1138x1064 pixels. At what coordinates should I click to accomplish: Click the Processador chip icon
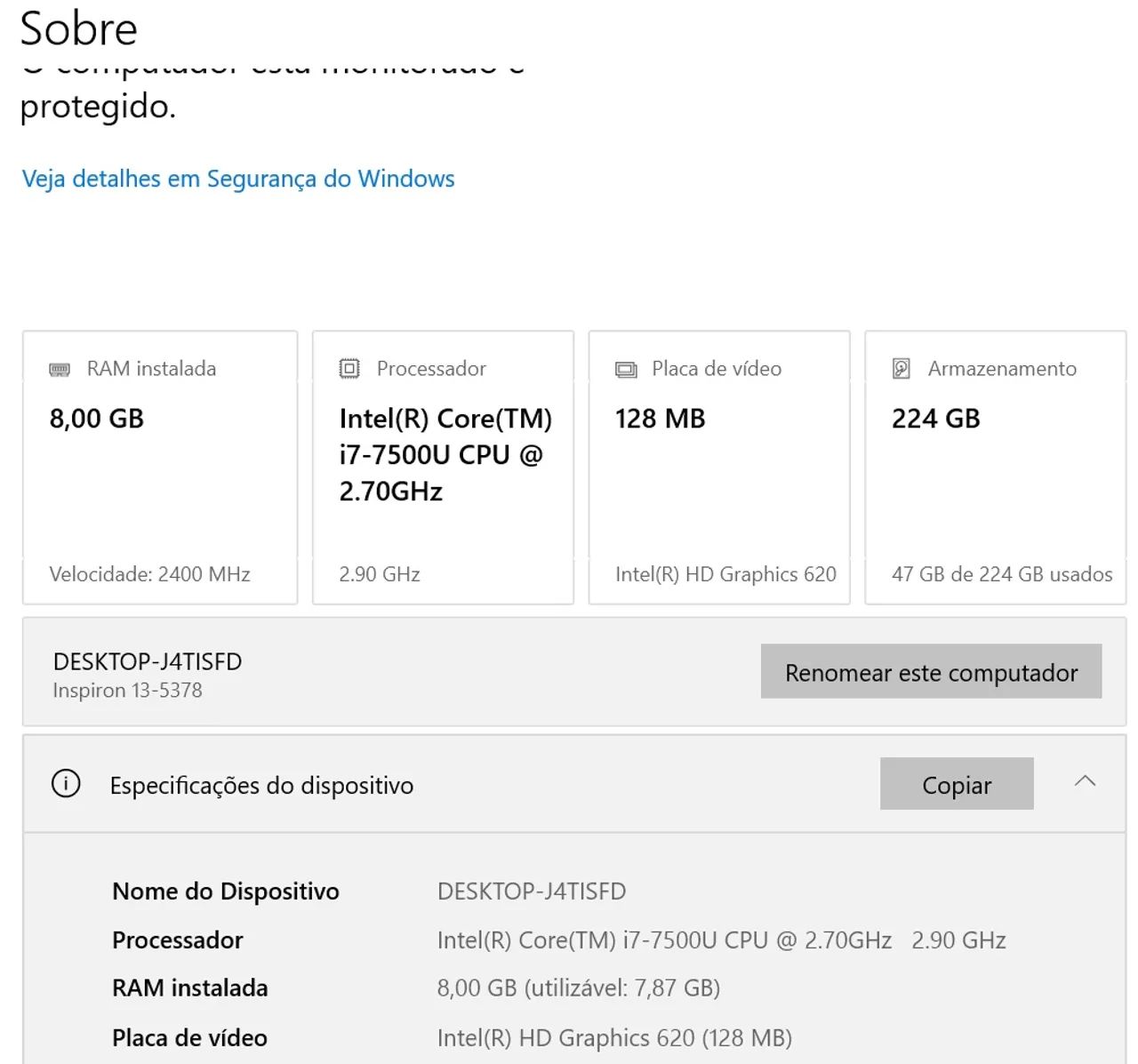349,368
